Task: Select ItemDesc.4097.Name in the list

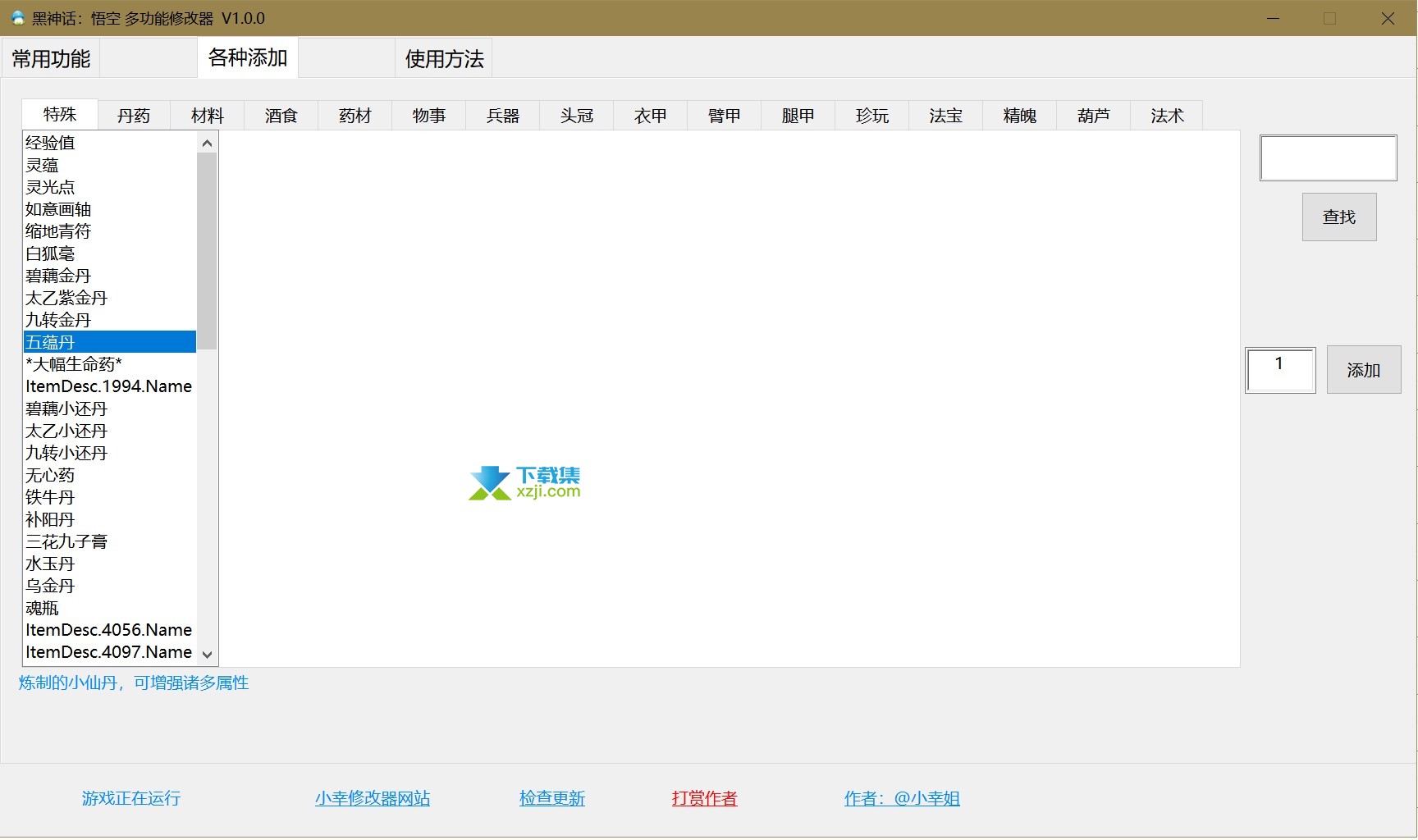Action: pos(110,652)
